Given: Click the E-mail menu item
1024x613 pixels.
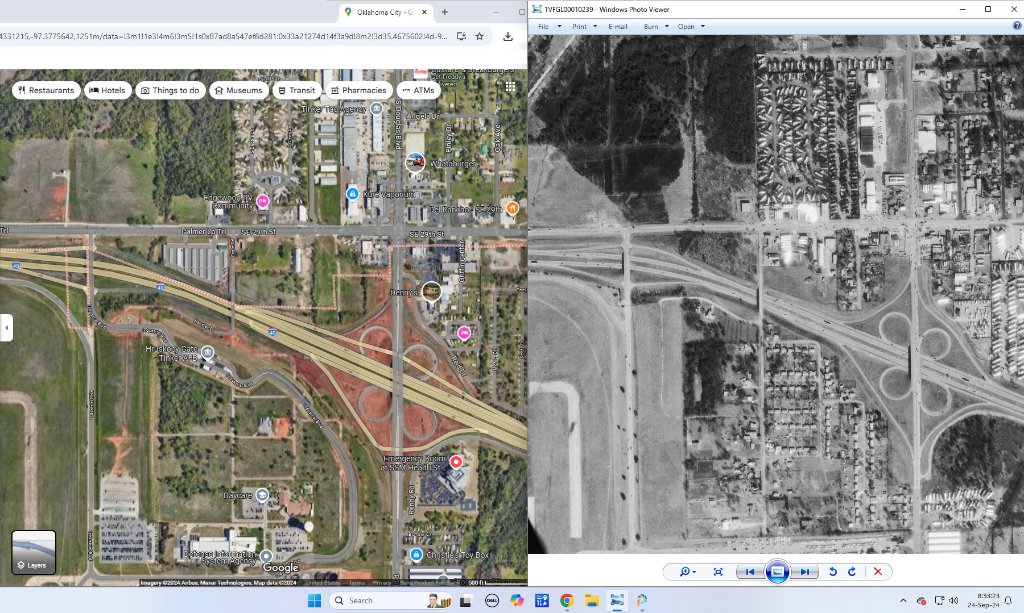Looking at the screenshot, I should point(618,26).
